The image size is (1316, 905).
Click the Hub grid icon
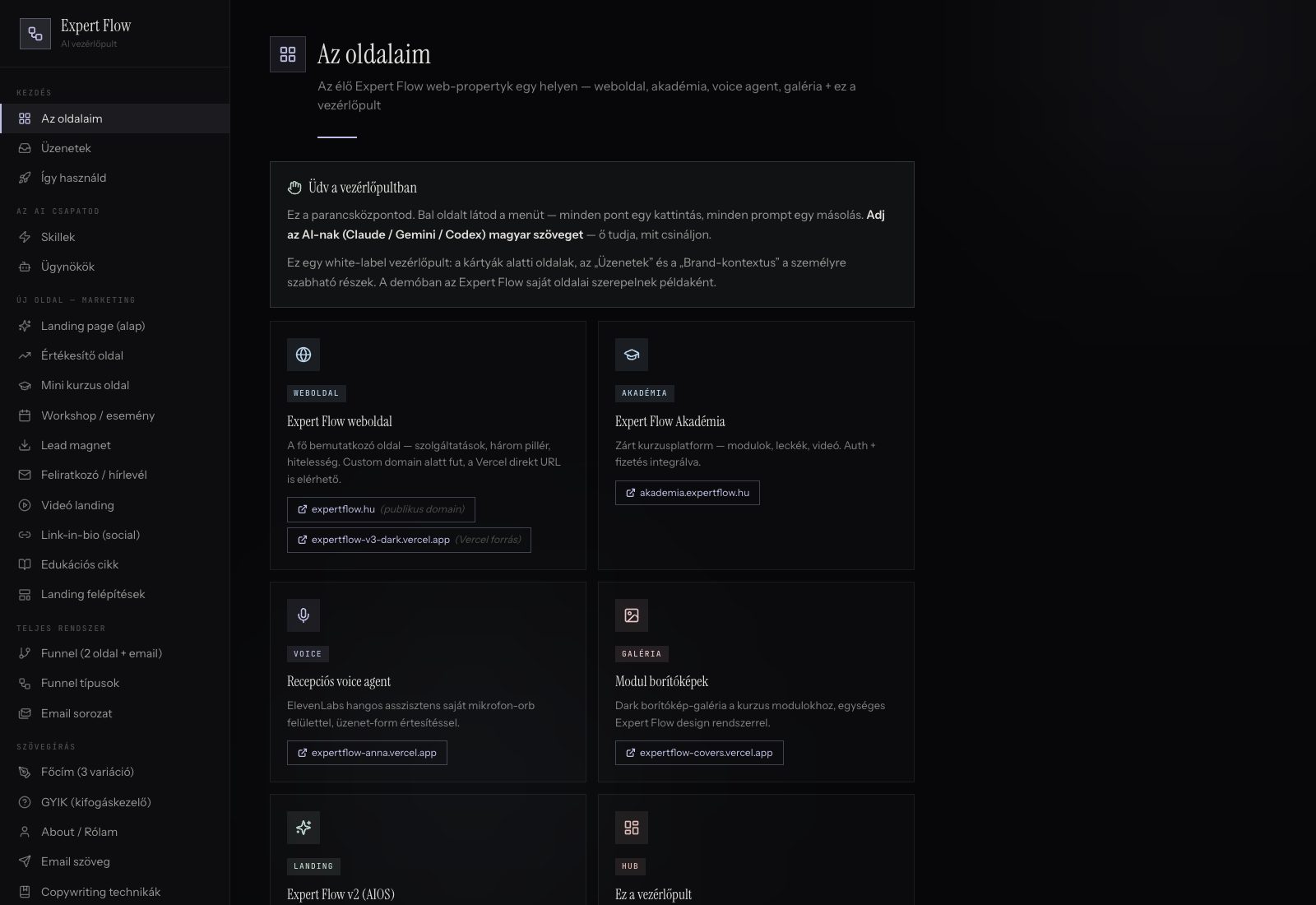(x=632, y=828)
